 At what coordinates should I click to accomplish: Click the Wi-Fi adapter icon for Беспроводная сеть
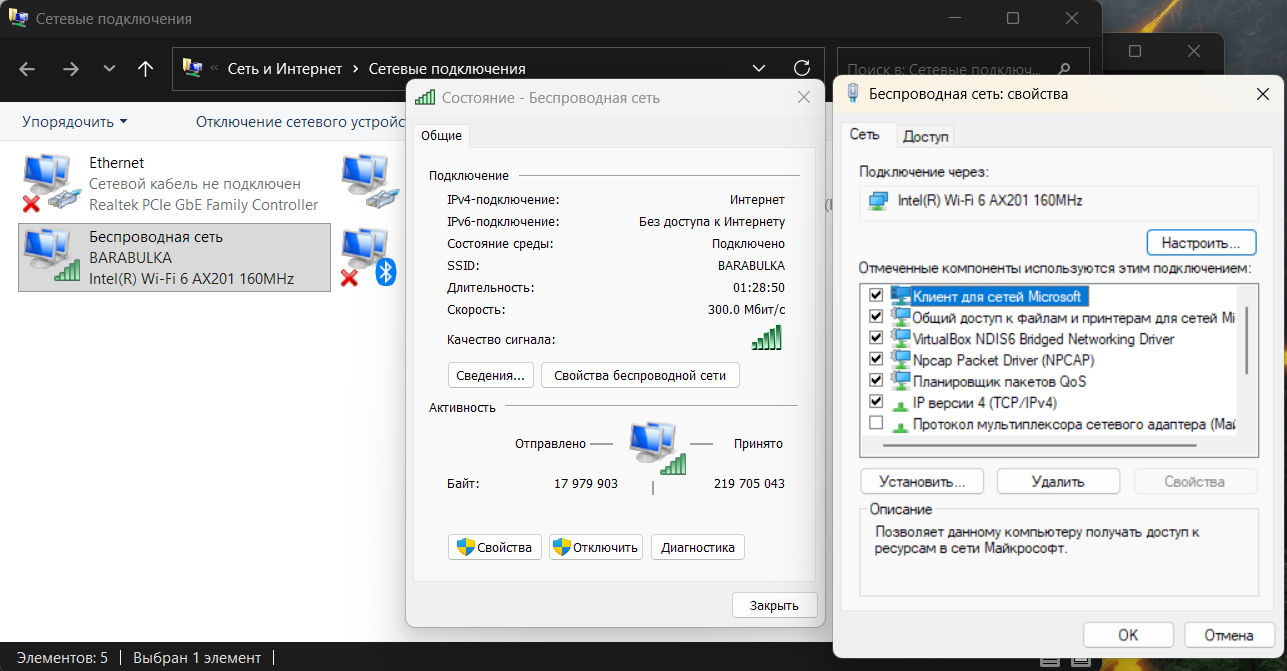click(50, 258)
